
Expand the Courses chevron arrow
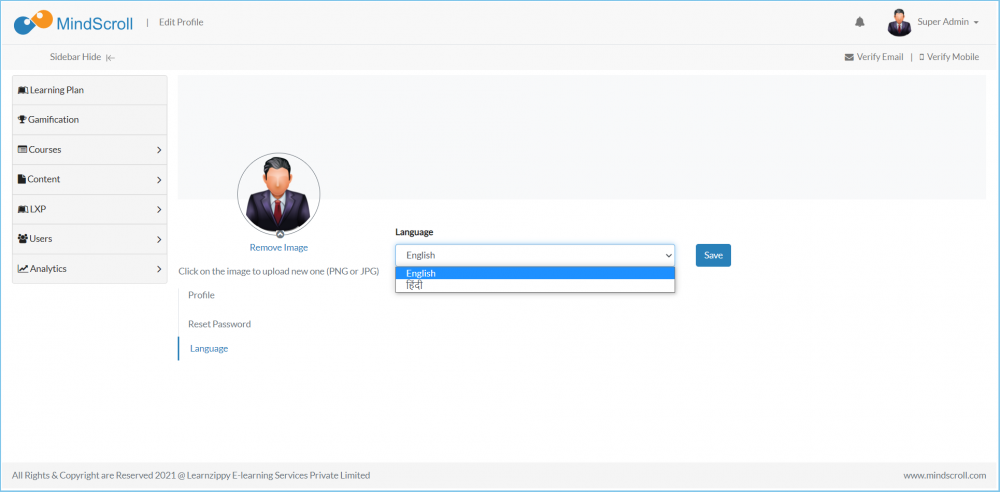click(159, 150)
